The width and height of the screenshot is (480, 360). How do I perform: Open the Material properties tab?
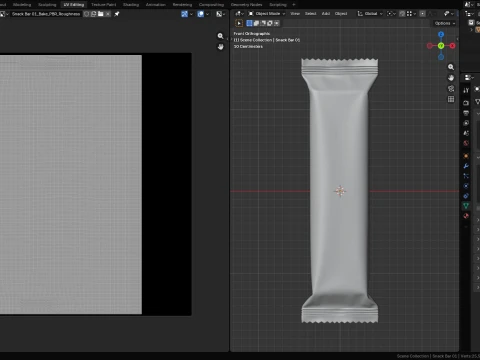[466, 216]
